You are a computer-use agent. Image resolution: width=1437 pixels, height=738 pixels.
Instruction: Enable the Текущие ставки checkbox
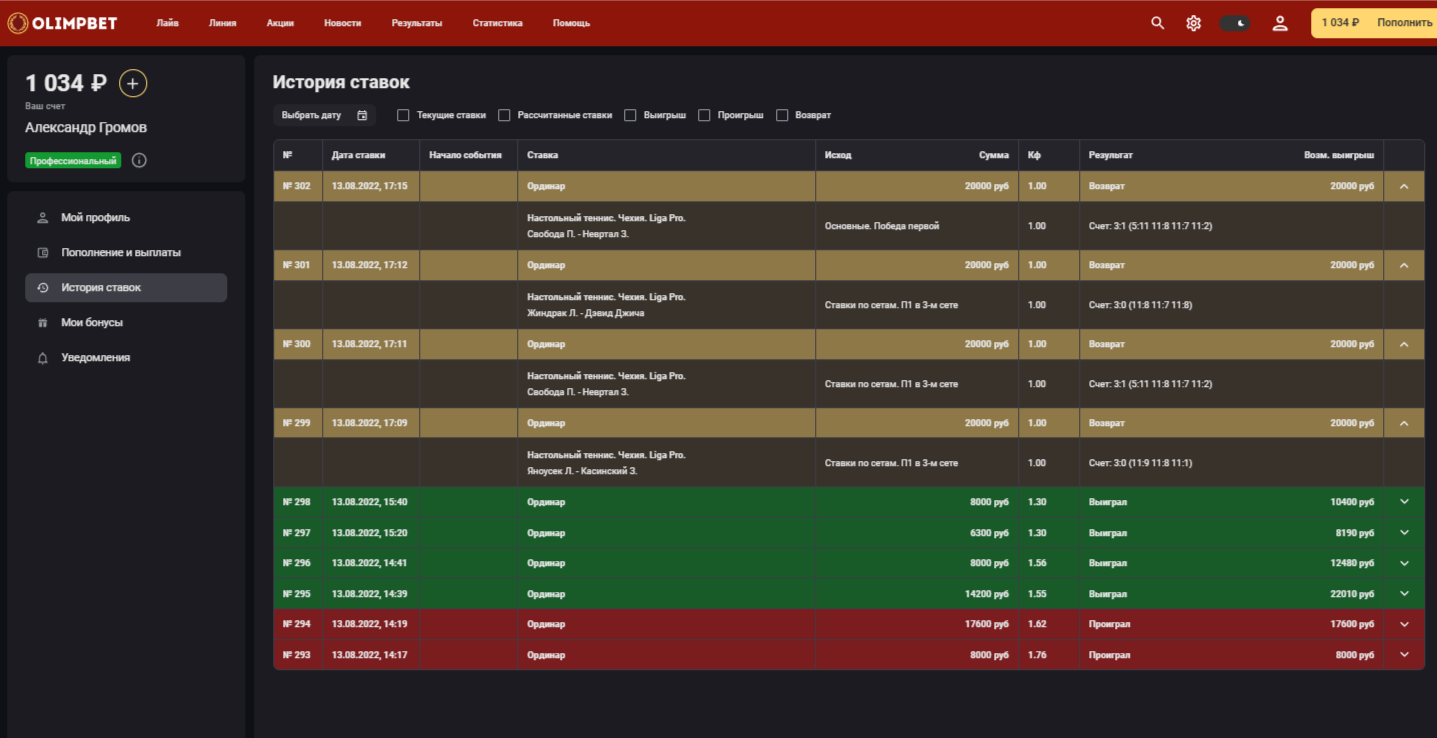pos(403,115)
